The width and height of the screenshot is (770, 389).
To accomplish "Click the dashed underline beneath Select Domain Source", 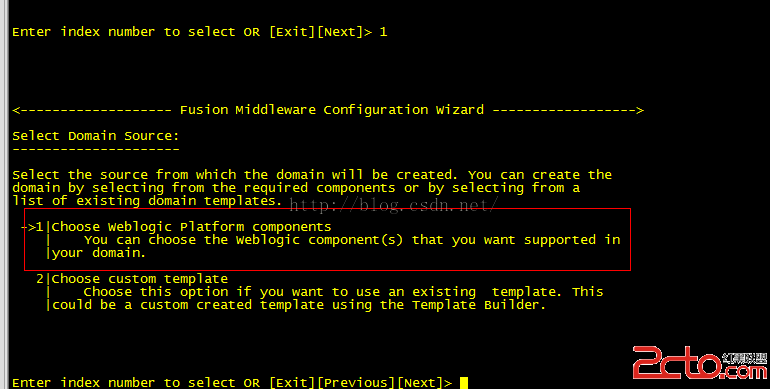I will (x=96, y=148).
